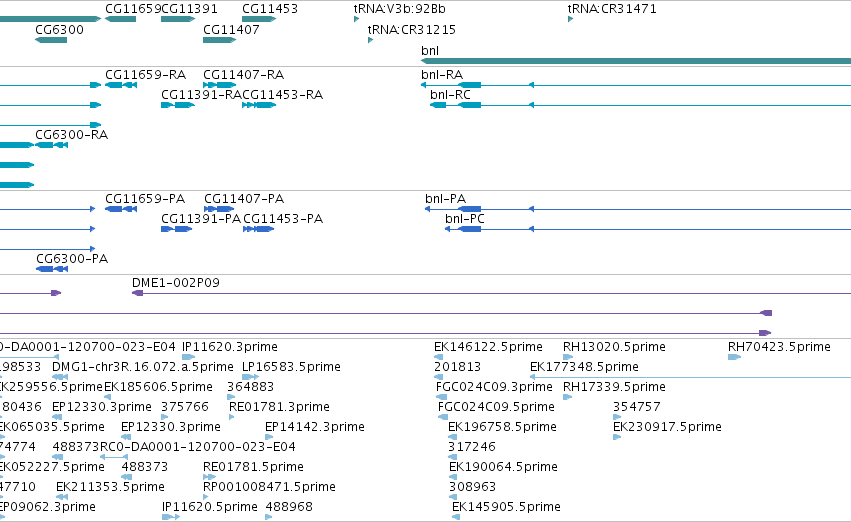851x522 pixels.
Task: Click the 488968 feature label
Action: point(289,507)
